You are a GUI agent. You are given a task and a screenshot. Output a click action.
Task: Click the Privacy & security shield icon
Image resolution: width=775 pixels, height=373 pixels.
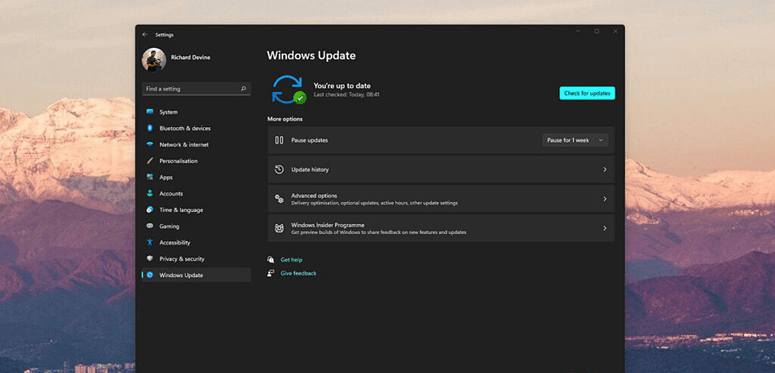150,258
